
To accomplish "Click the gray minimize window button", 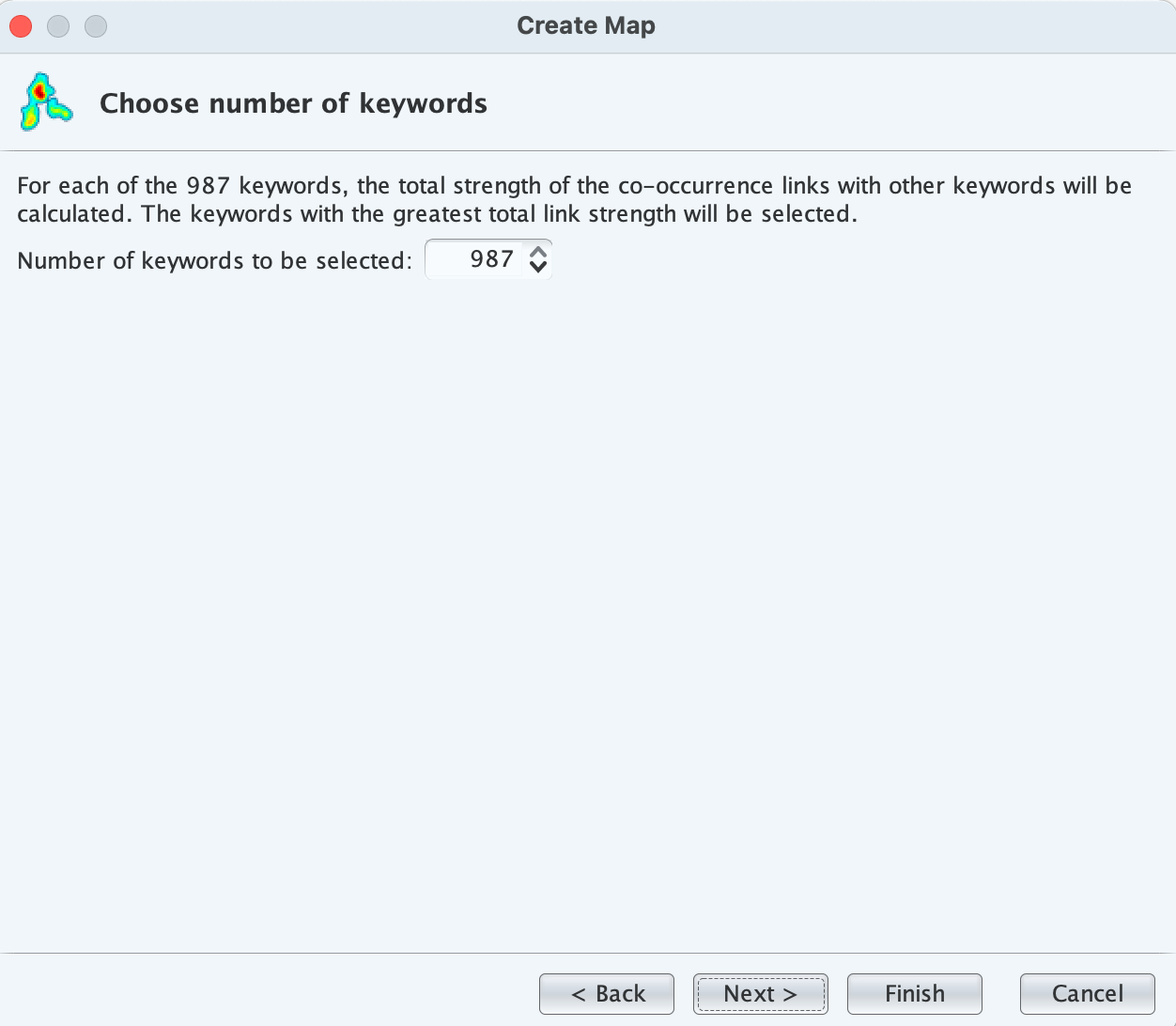I will point(58,26).
